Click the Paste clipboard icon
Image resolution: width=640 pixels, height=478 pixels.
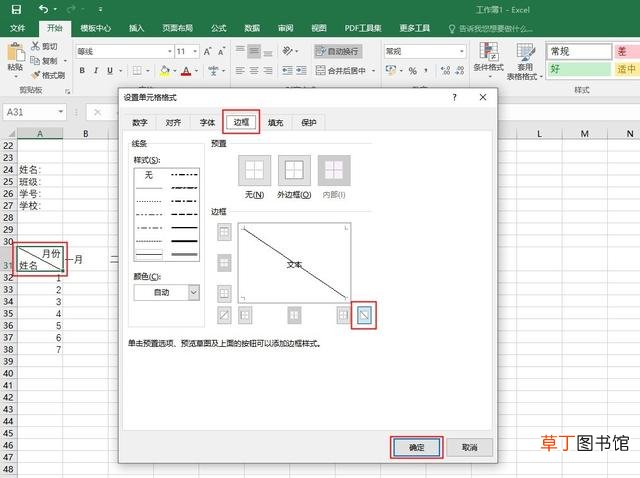click(x=16, y=53)
